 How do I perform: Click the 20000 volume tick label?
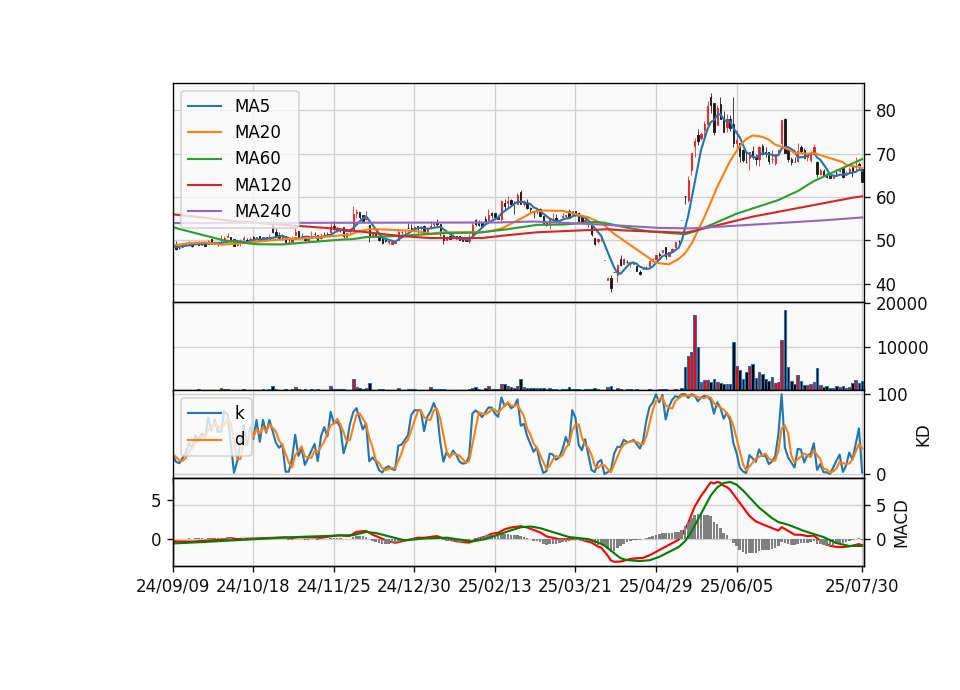pos(902,304)
